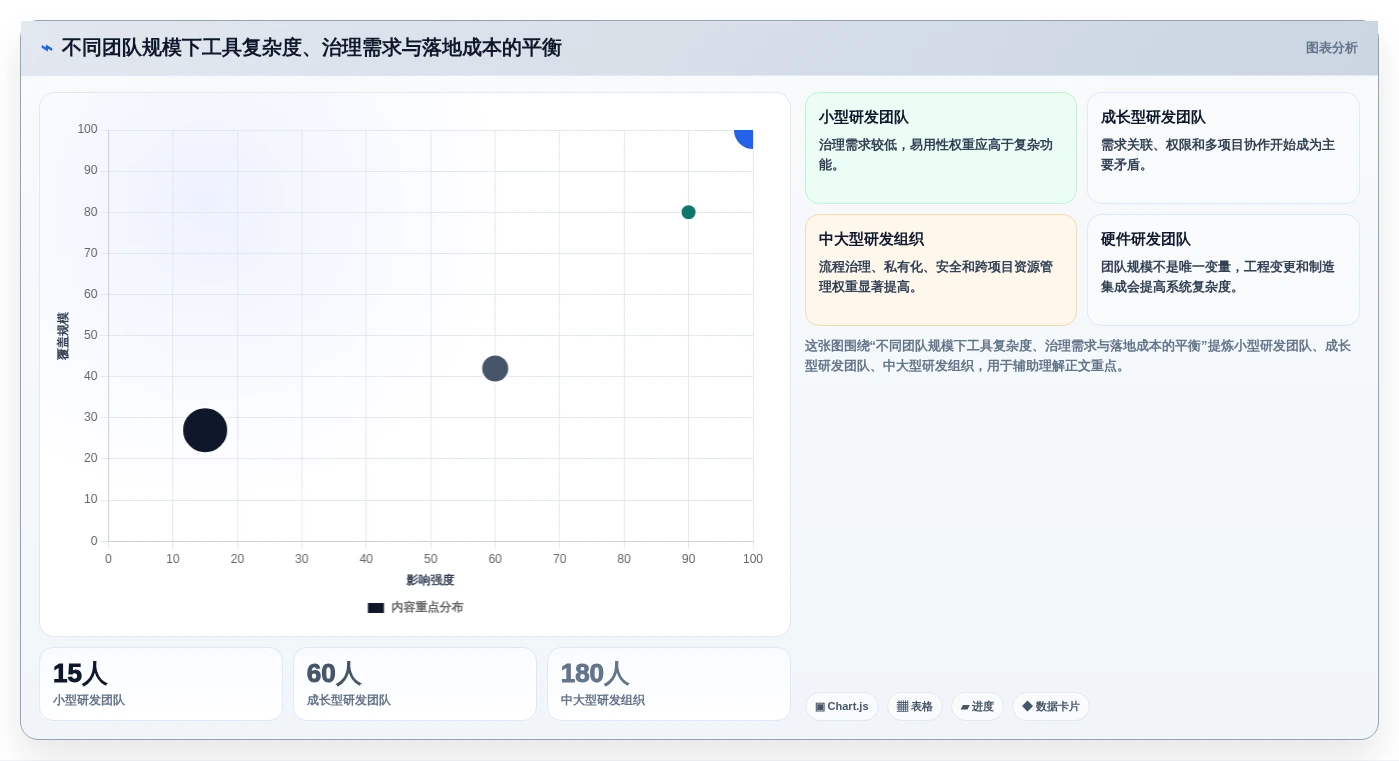Click the 60人 stat card
This screenshot has height=761, width=1399.
click(x=415, y=684)
